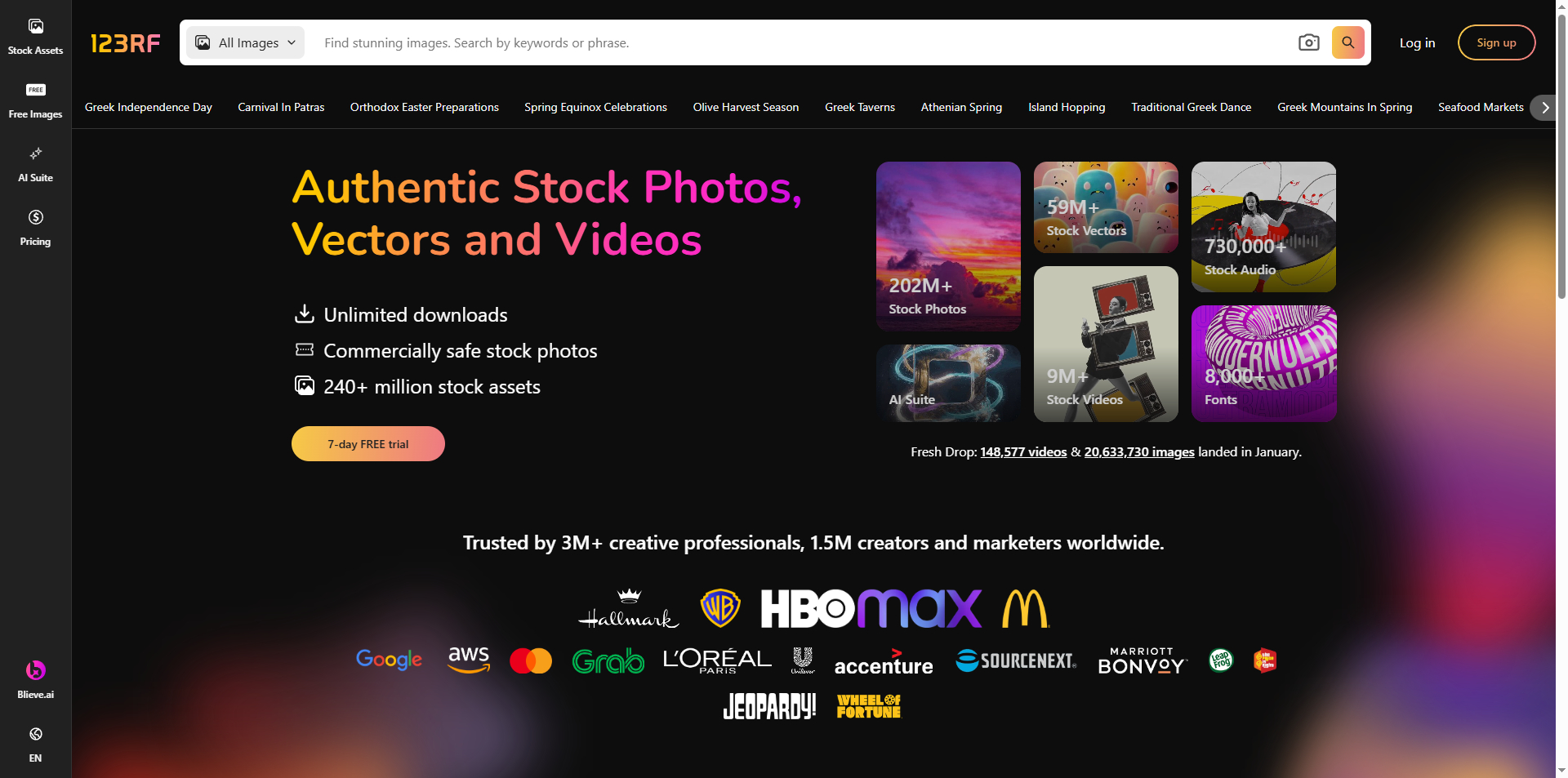Search by image using camera icon

click(x=1308, y=42)
